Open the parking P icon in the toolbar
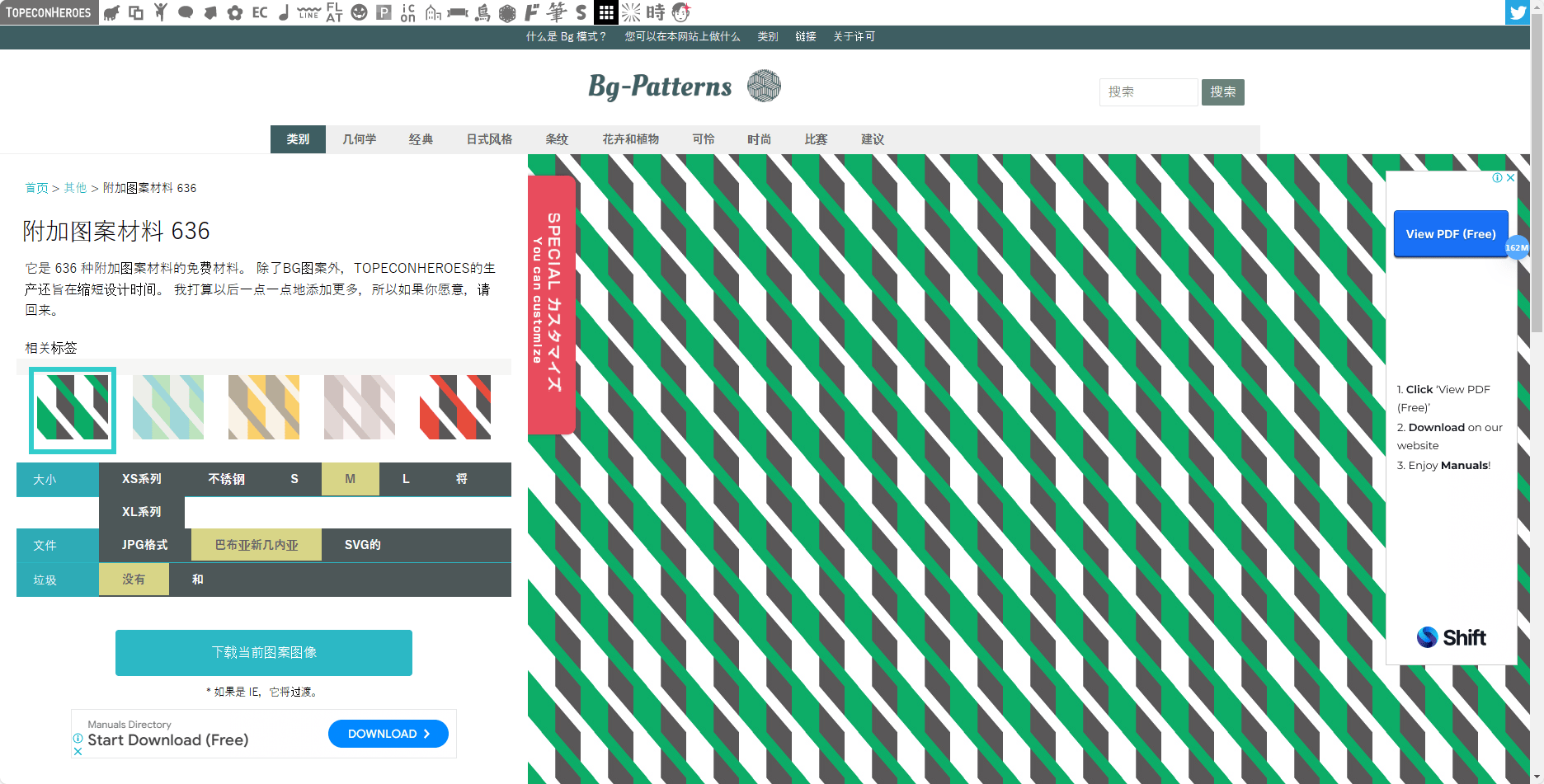The height and width of the screenshot is (784, 1544). (382, 12)
